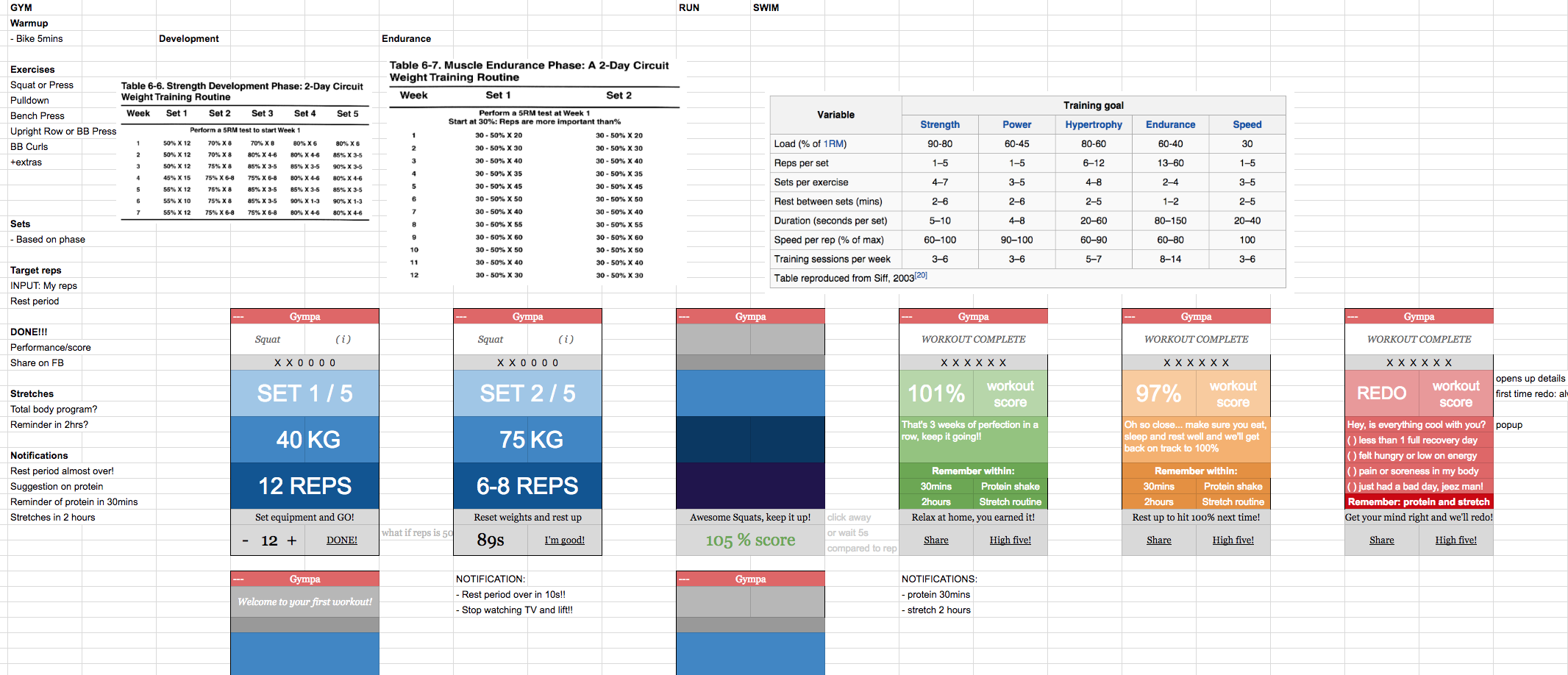Open the Strength link in Training goal table
This screenshot has width=1568, height=675.
[x=940, y=124]
